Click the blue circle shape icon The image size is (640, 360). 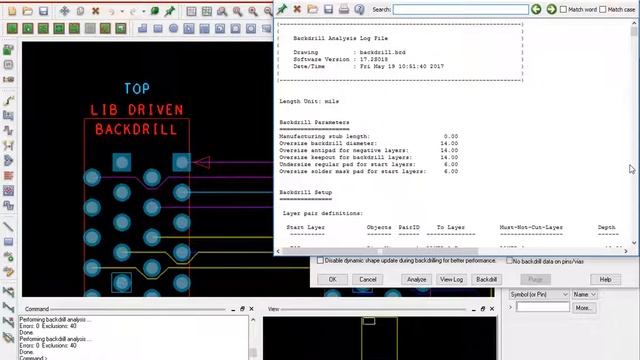[173, 28]
